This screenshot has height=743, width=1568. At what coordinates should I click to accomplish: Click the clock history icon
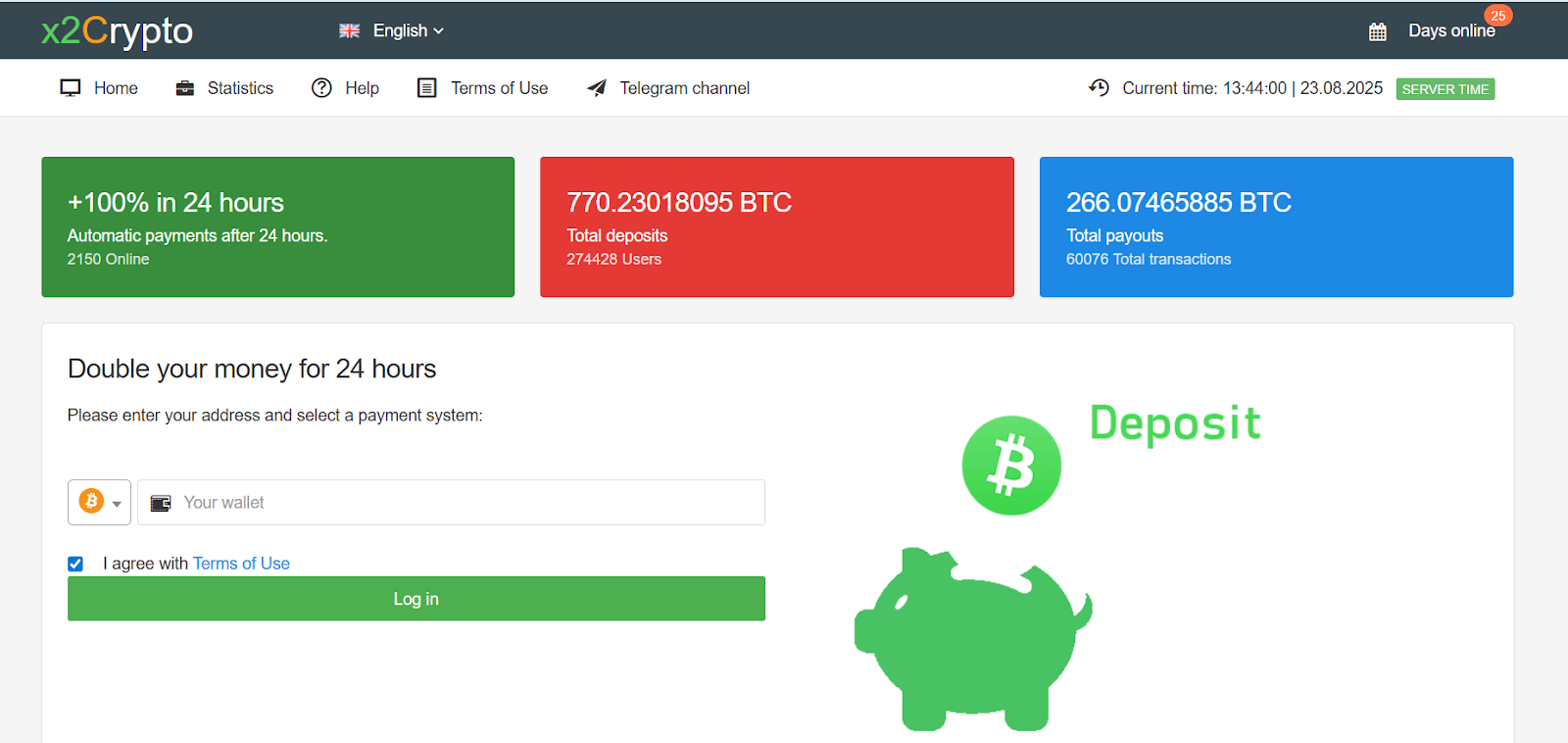tap(1099, 88)
